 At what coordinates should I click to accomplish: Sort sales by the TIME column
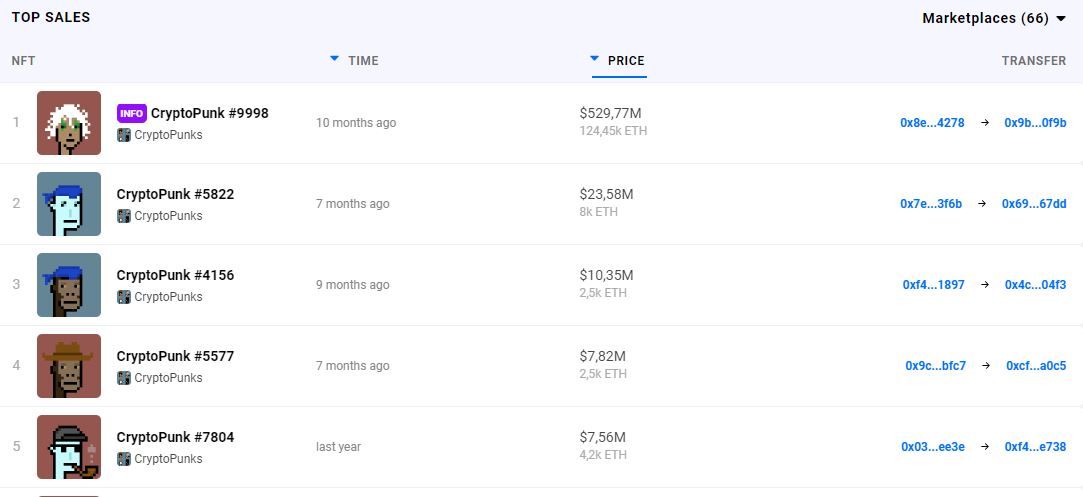pyautogui.click(x=362, y=61)
